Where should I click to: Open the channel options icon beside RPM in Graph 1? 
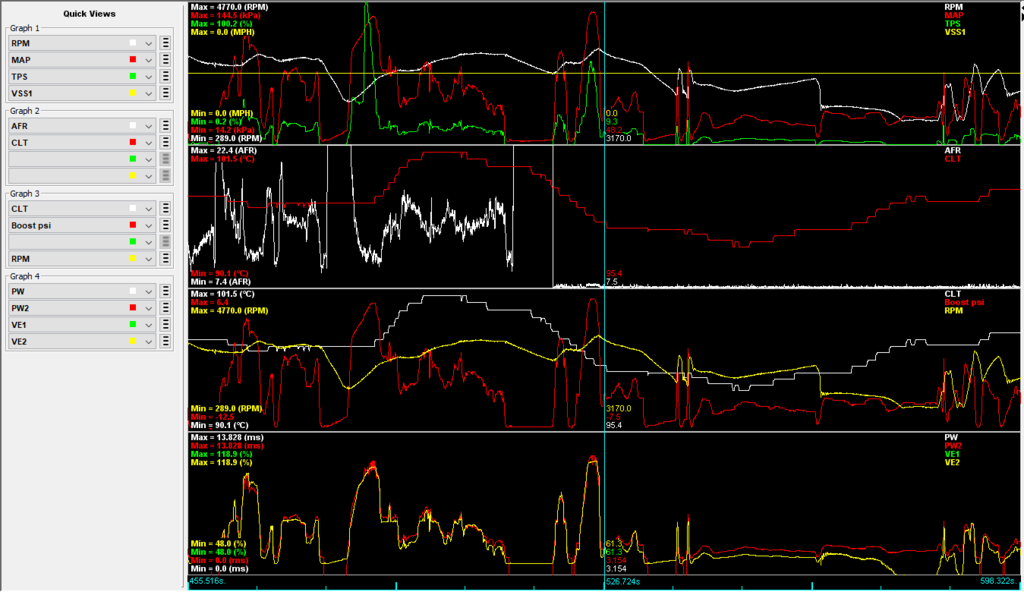(x=166, y=44)
